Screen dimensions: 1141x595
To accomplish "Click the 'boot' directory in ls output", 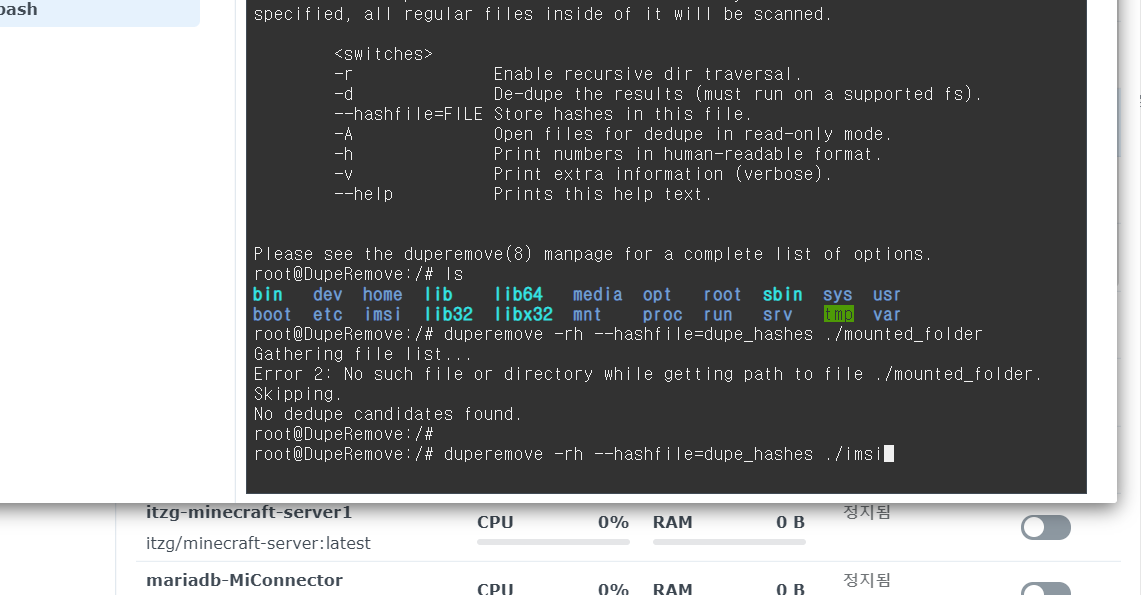I will pyautogui.click(x=272, y=314).
